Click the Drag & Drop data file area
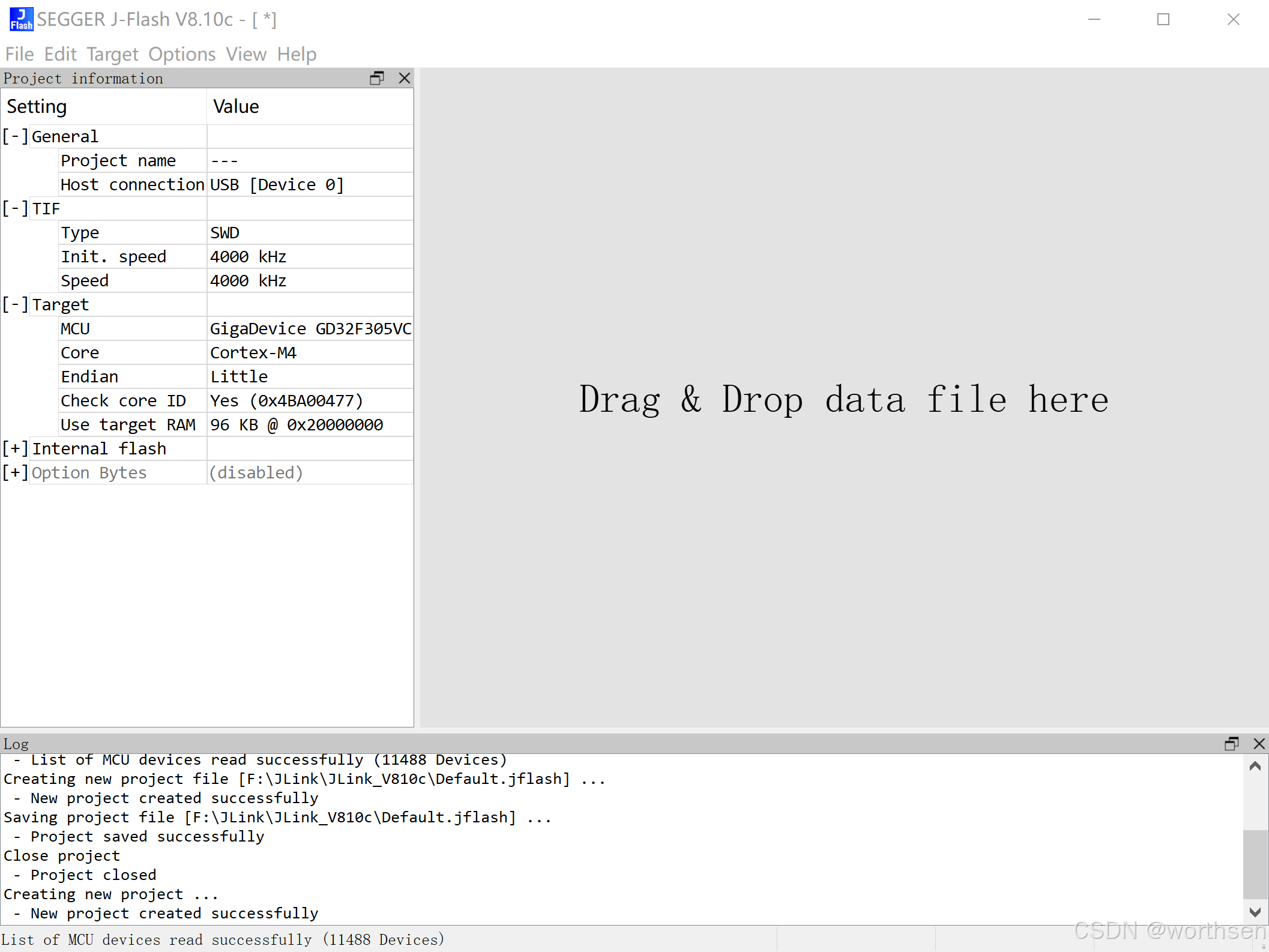This screenshot has height=952, width=1269. click(x=843, y=399)
